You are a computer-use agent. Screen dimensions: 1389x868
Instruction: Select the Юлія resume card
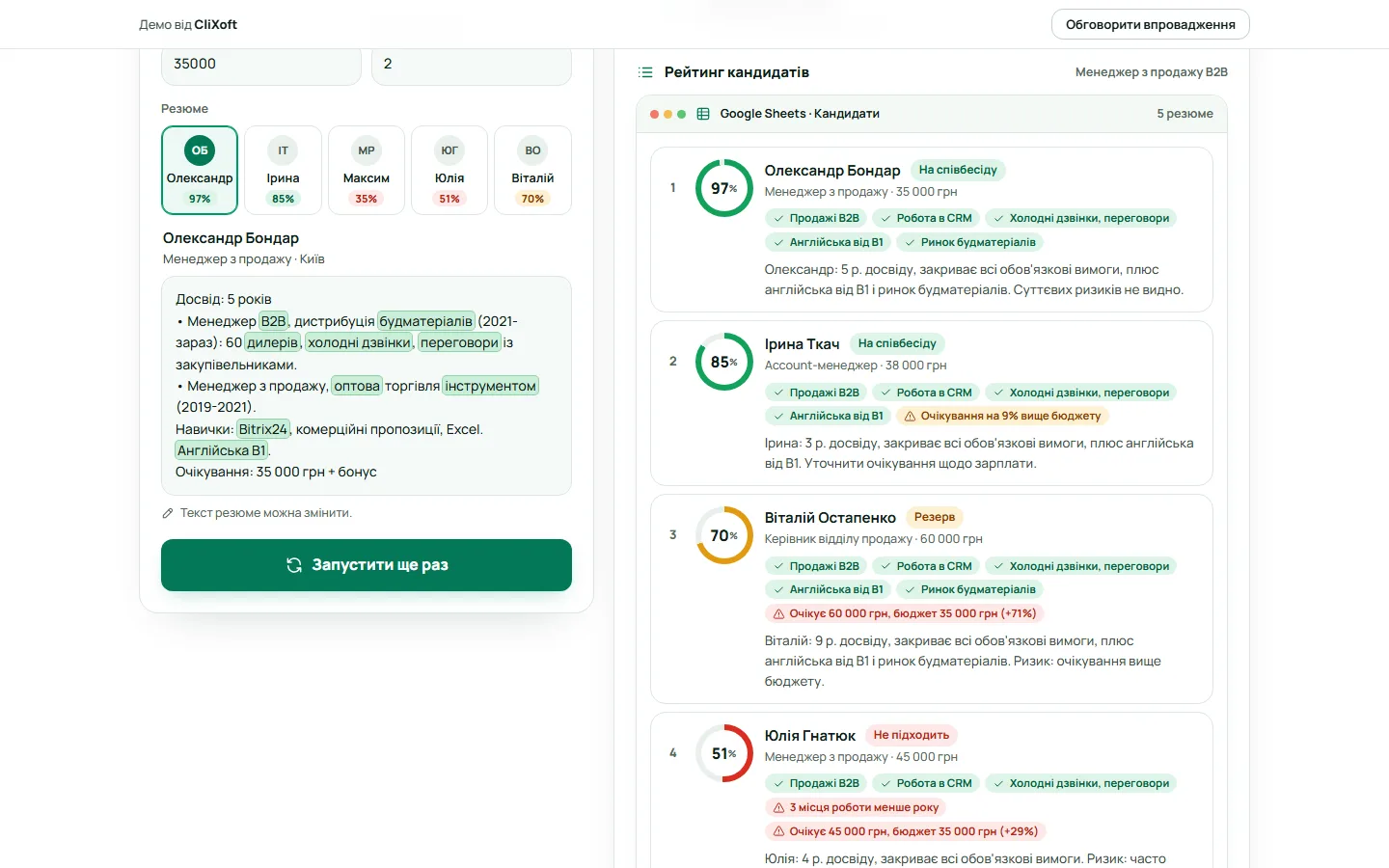(449, 170)
